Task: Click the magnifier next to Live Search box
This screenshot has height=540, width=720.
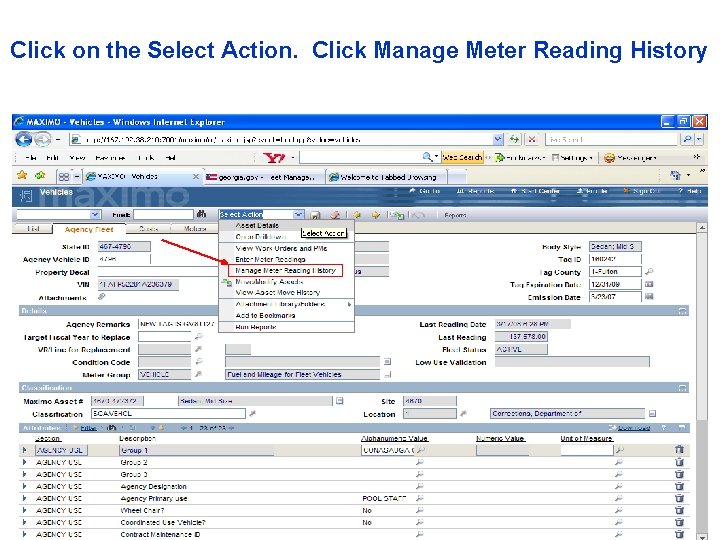Action: 687,139
